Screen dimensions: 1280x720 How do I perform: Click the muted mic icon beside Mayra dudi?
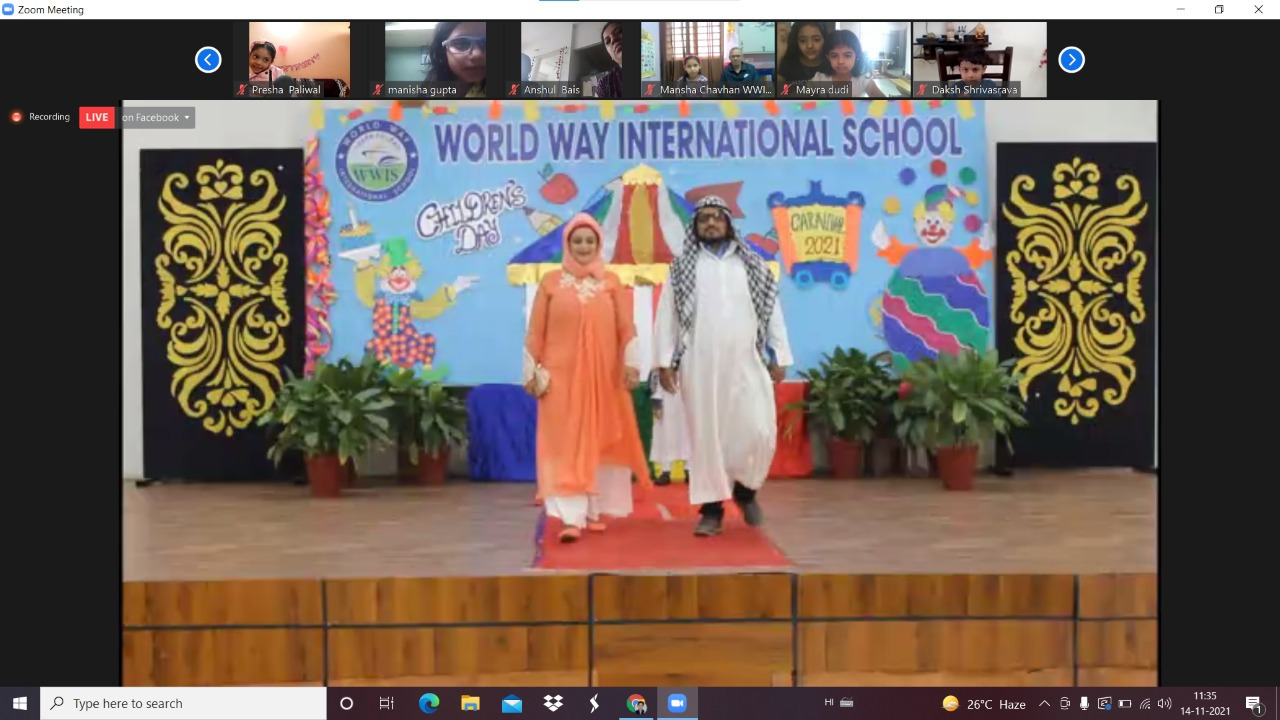click(x=786, y=90)
